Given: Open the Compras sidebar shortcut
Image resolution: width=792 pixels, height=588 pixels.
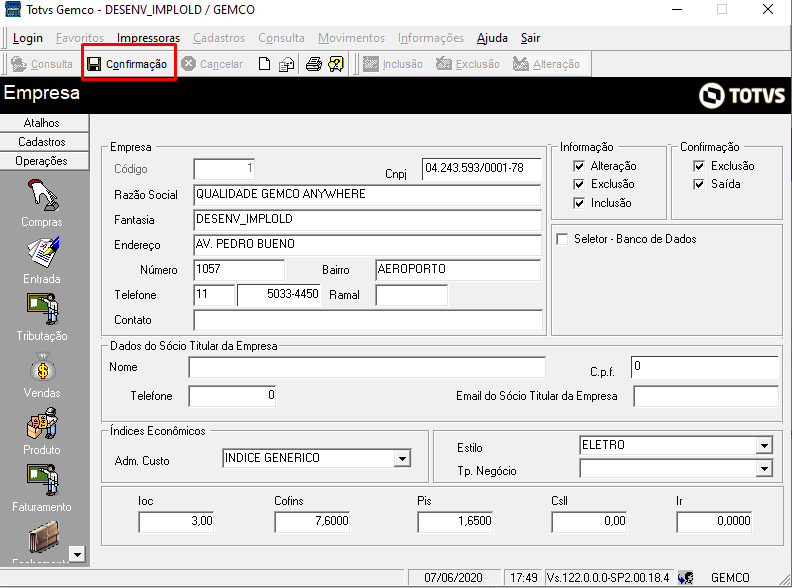Looking at the screenshot, I should (42, 204).
